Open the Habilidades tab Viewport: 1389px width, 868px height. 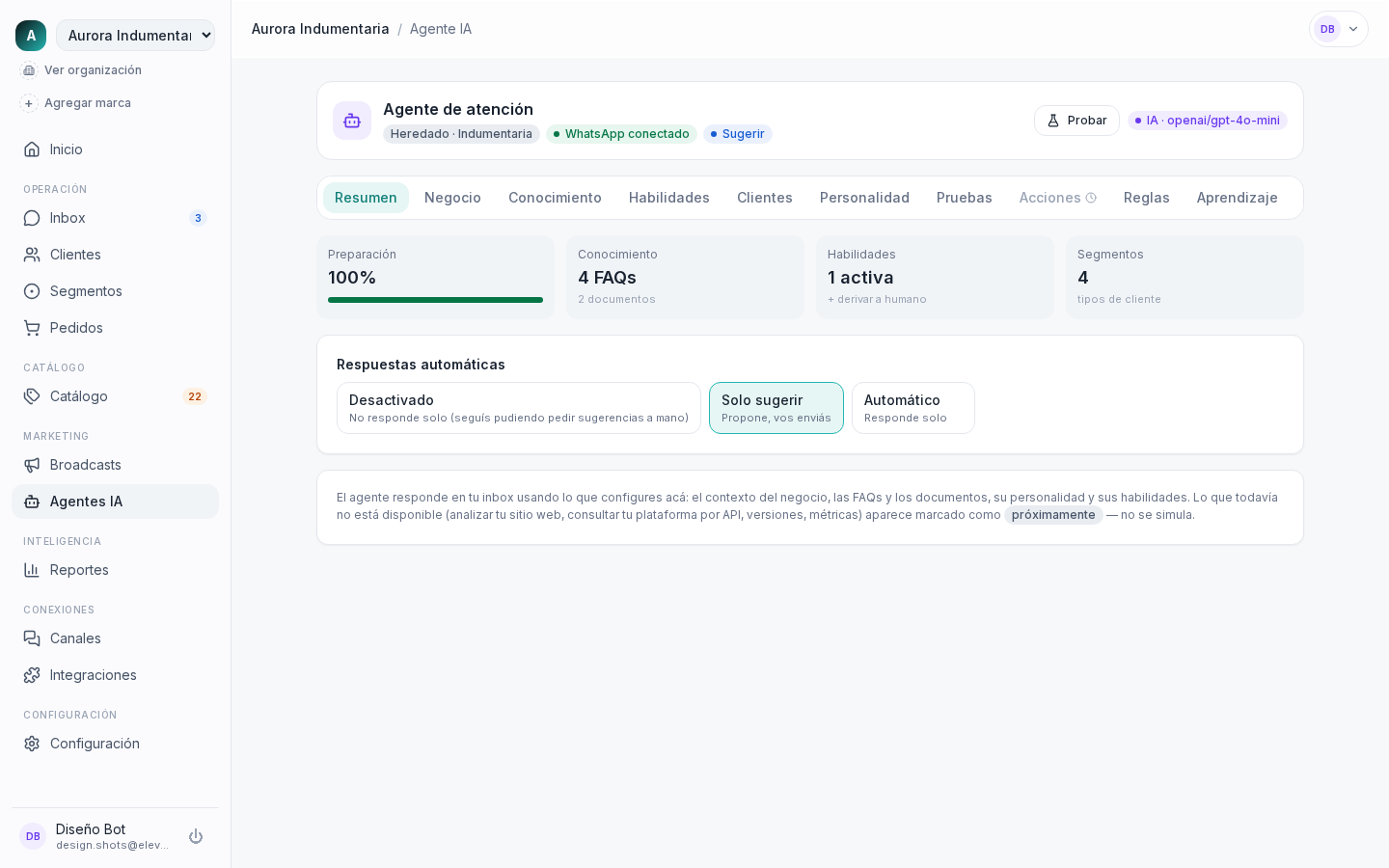[669, 198]
